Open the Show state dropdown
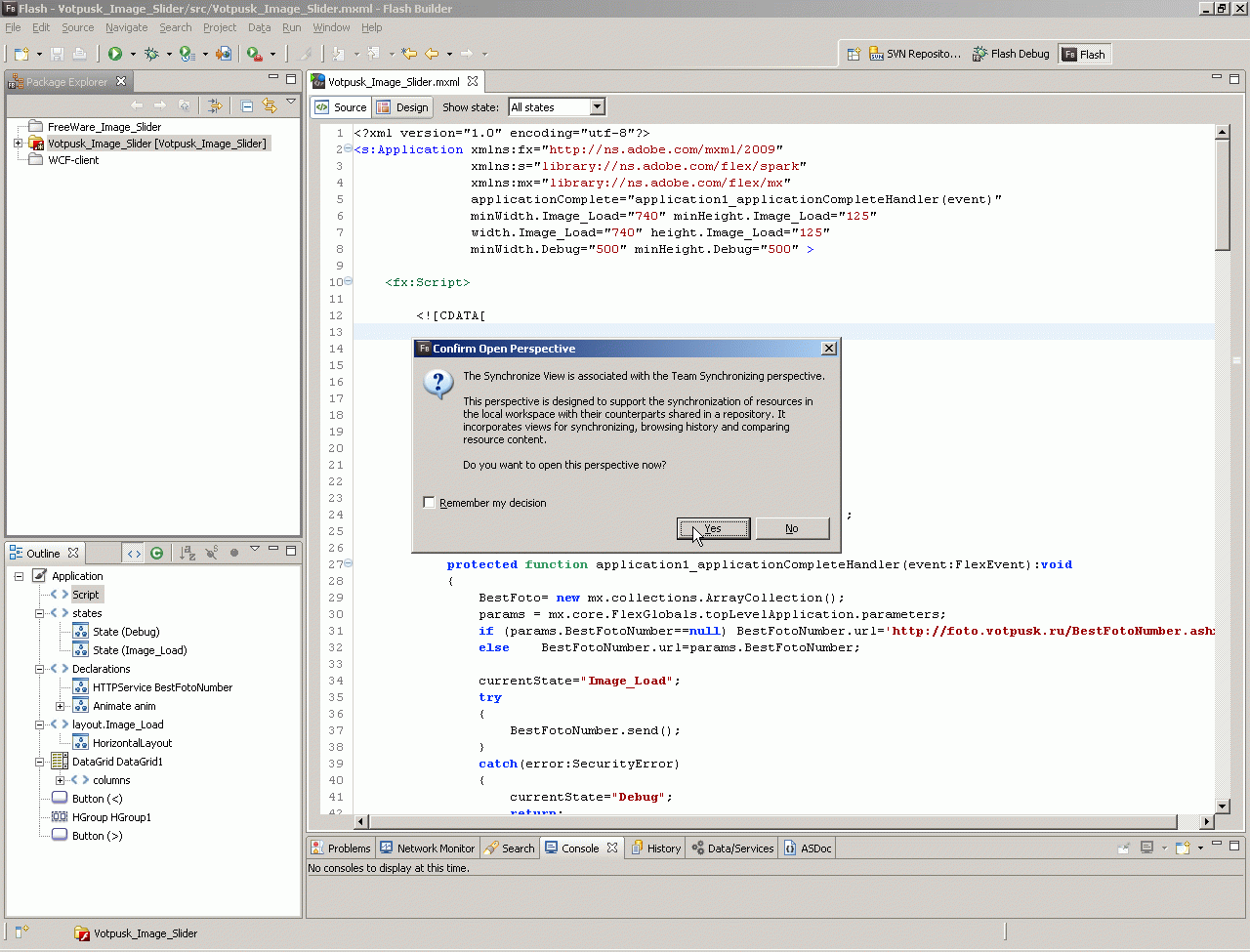The image size is (1250, 952). pyautogui.click(x=597, y=107)
